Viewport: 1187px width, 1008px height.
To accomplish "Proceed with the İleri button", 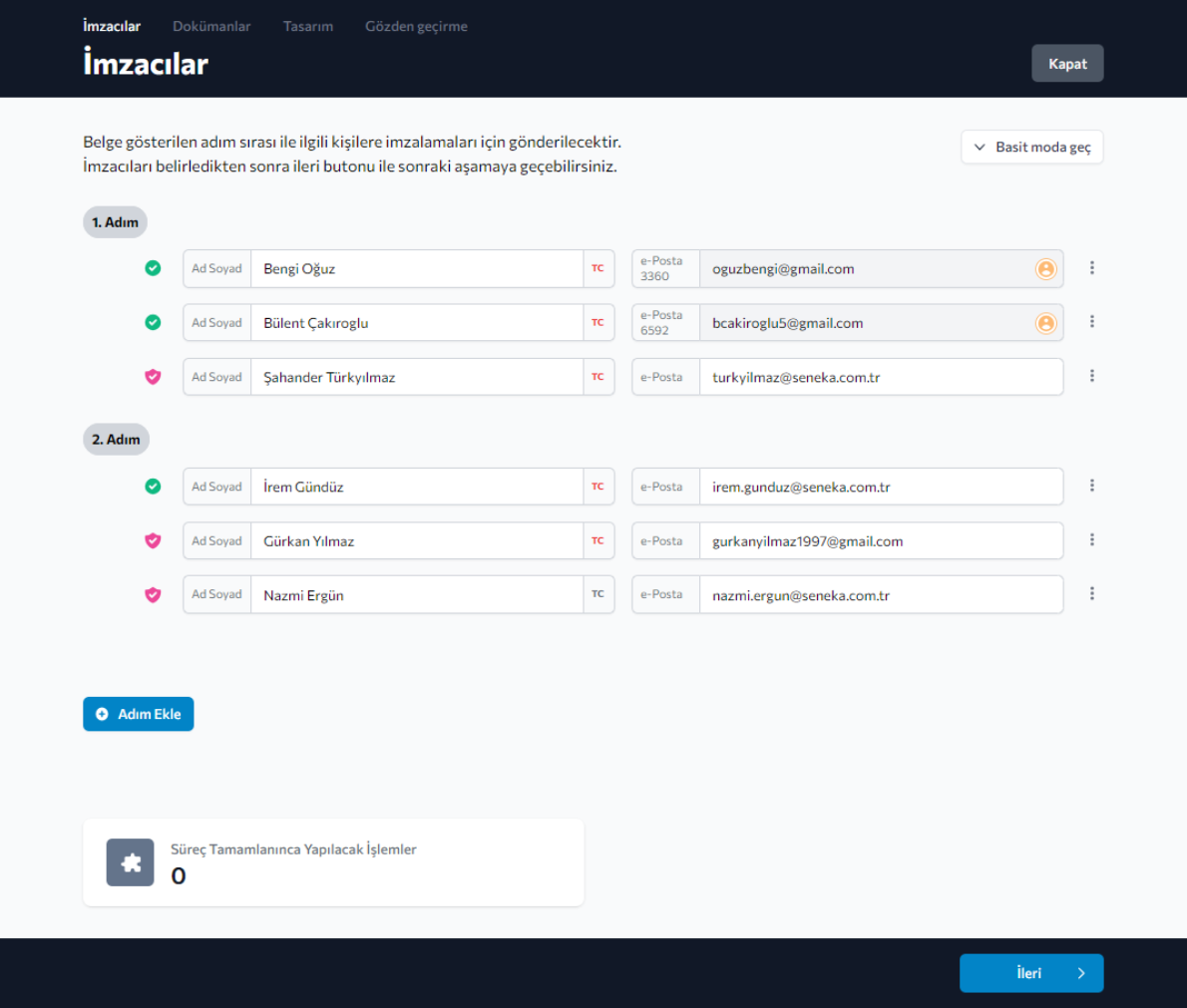I will tap(1031, 973).
